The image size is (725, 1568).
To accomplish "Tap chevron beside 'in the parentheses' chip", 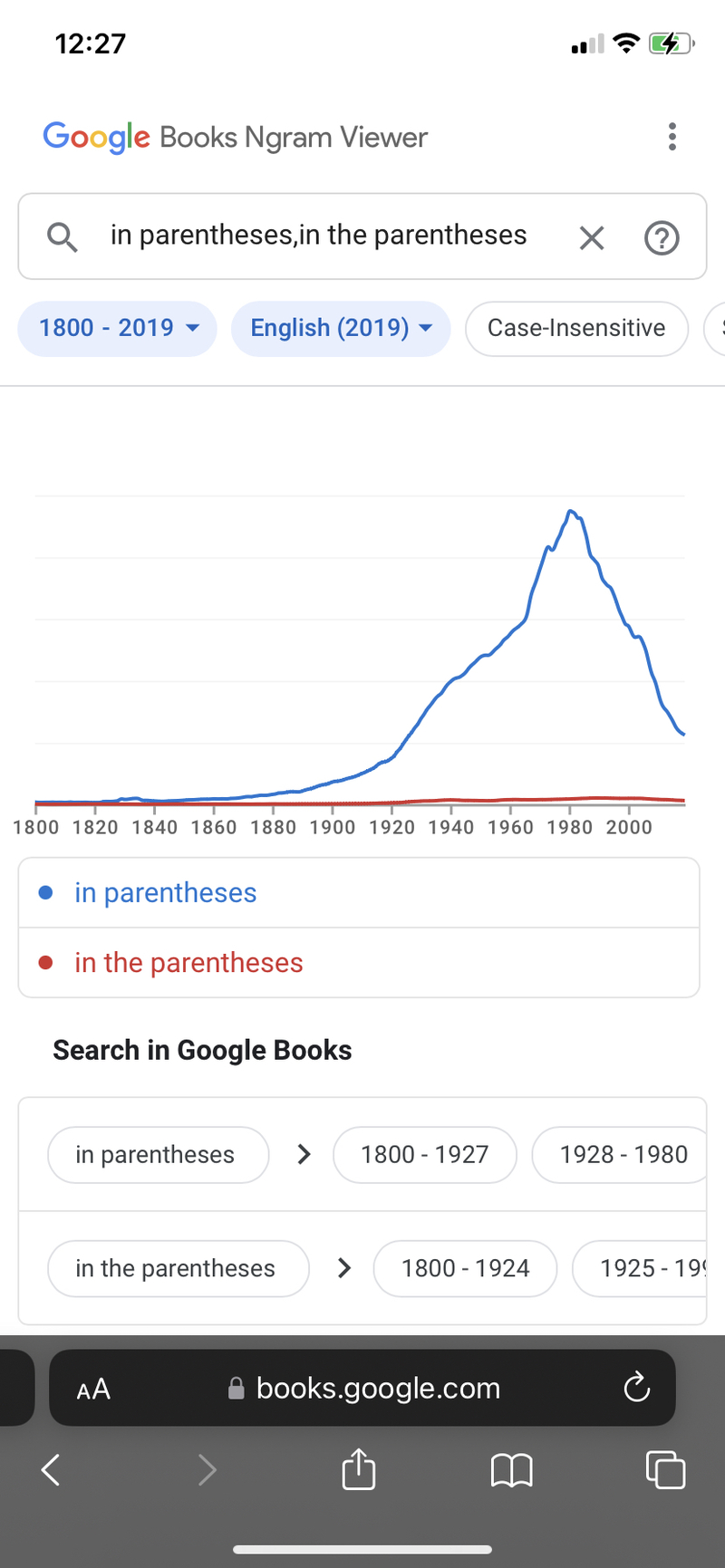I will 343,1268.
